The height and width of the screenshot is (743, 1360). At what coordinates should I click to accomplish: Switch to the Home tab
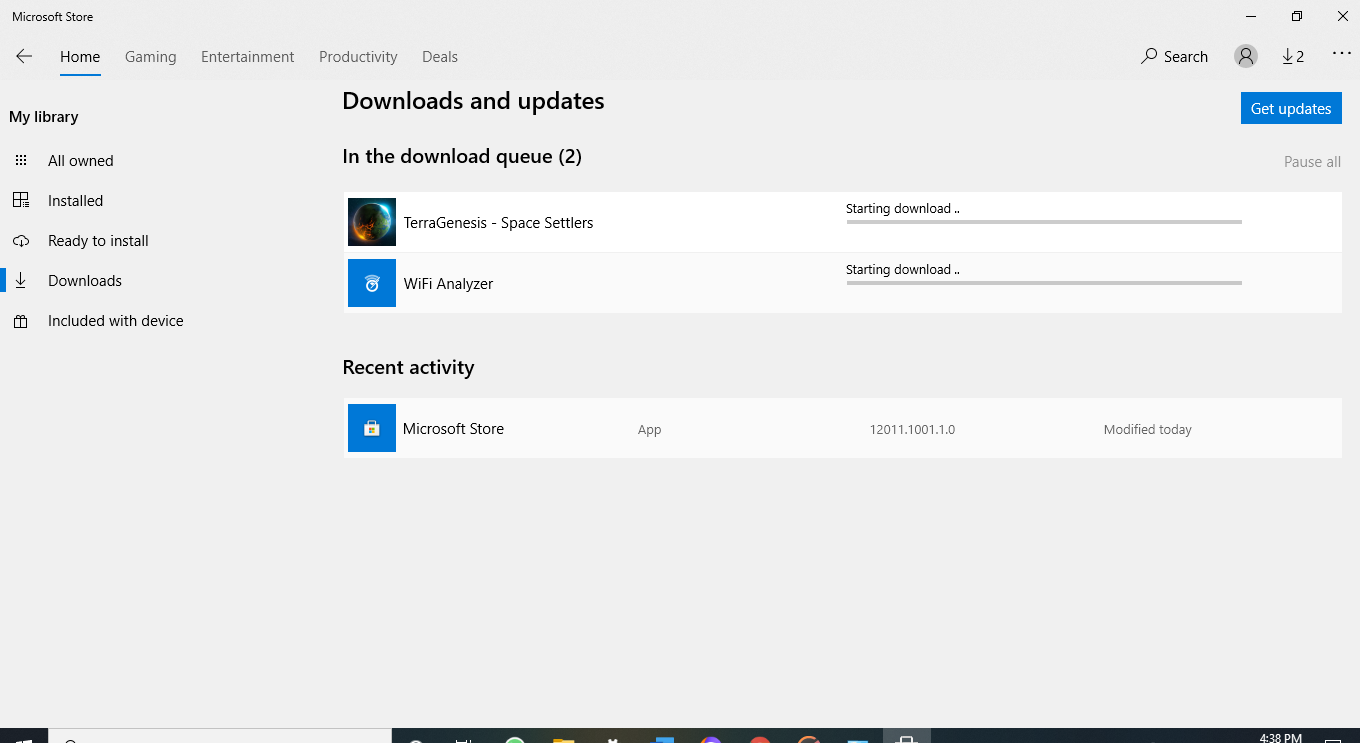[x=80, y=57]
